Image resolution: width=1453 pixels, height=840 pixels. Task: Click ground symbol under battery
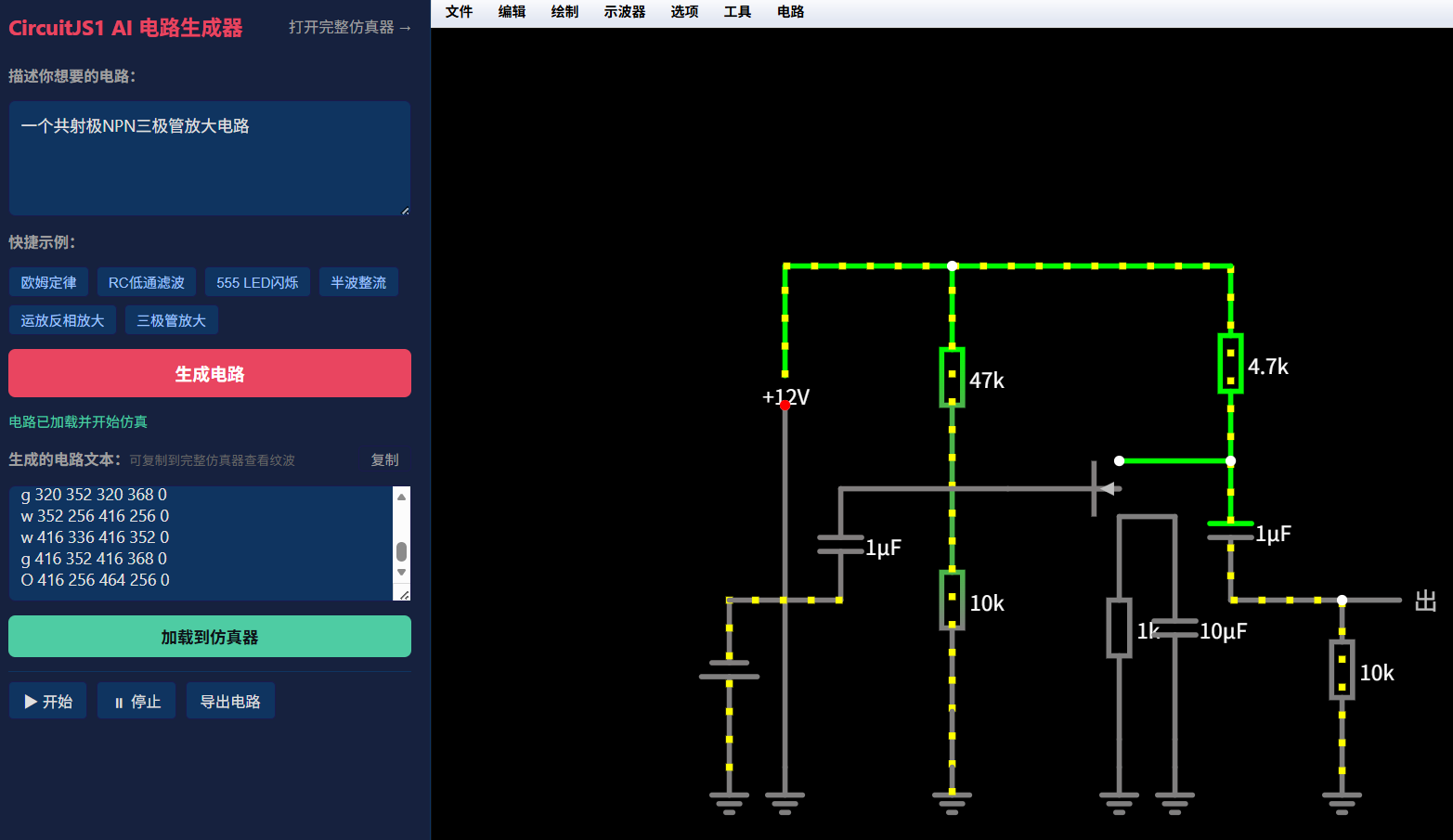(729, 803)
